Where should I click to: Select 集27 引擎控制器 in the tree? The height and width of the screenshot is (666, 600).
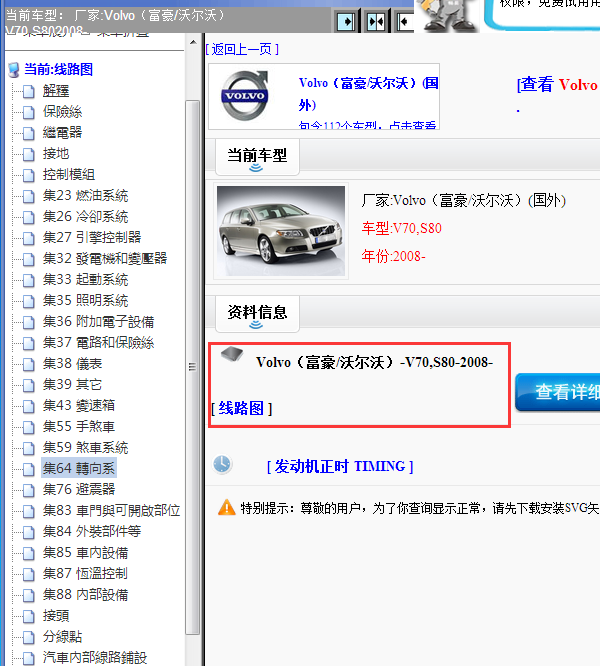[x=92, y=237]
